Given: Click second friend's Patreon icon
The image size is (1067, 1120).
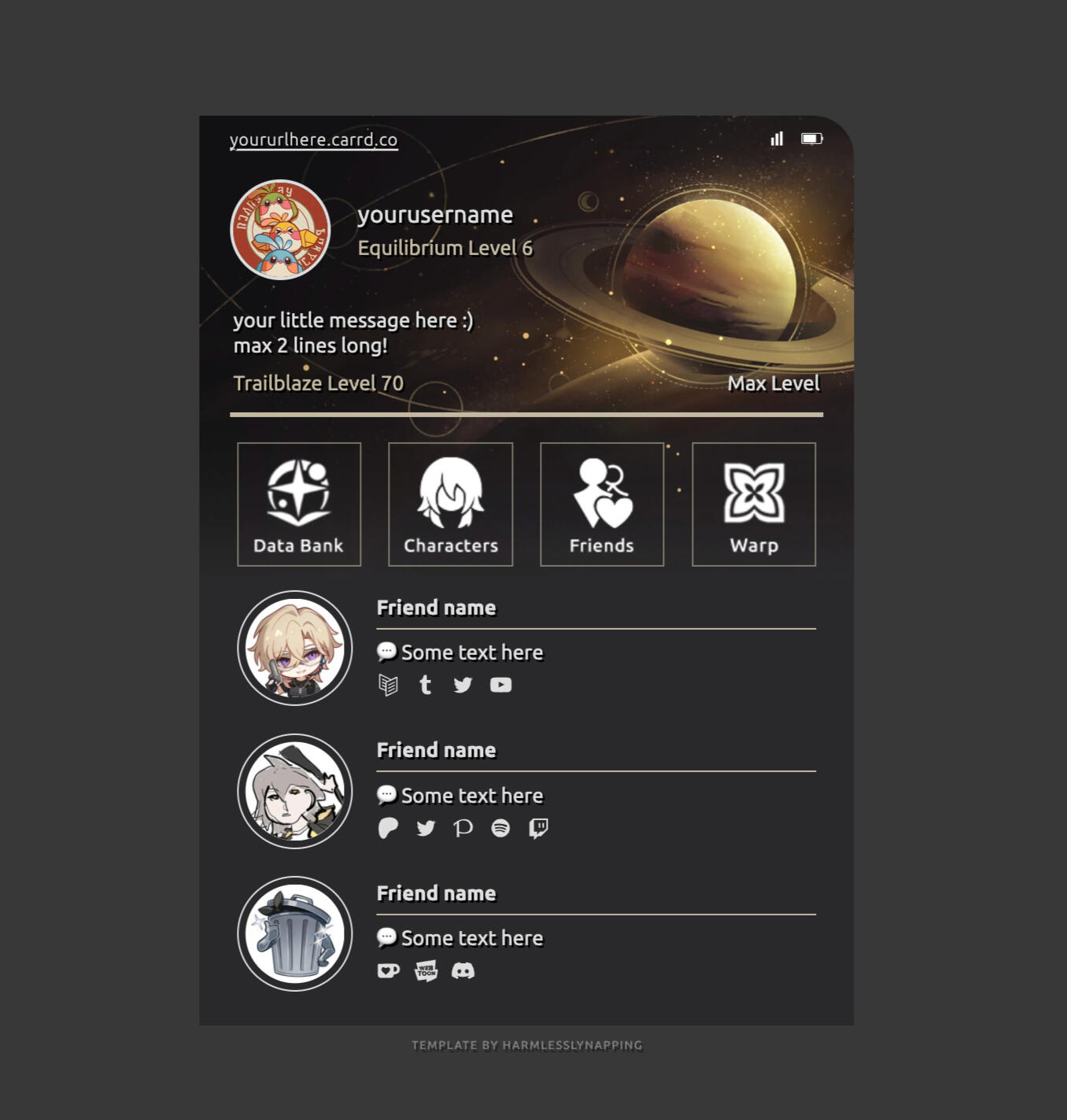Looking at the screenshot, I should [x=388, y=828].
